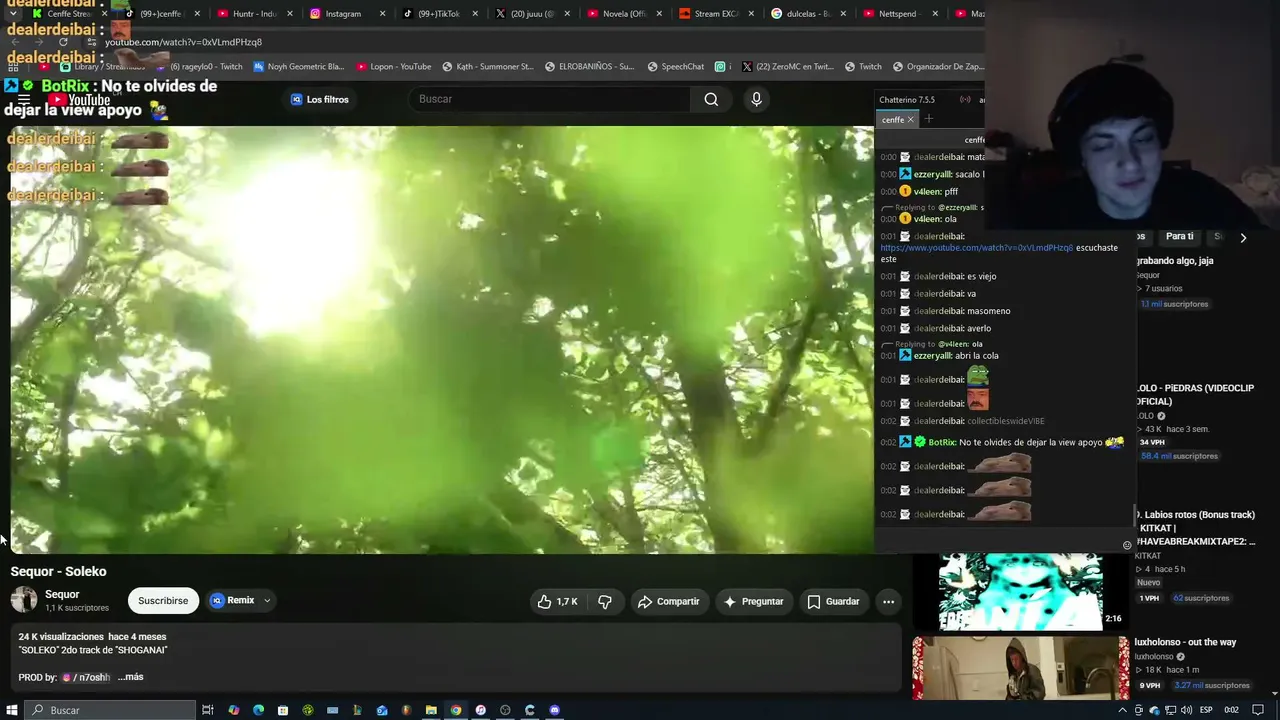Screen dimensions: 1280x720
Task: Show hidden system tray icons
Action: [1122, 710]
